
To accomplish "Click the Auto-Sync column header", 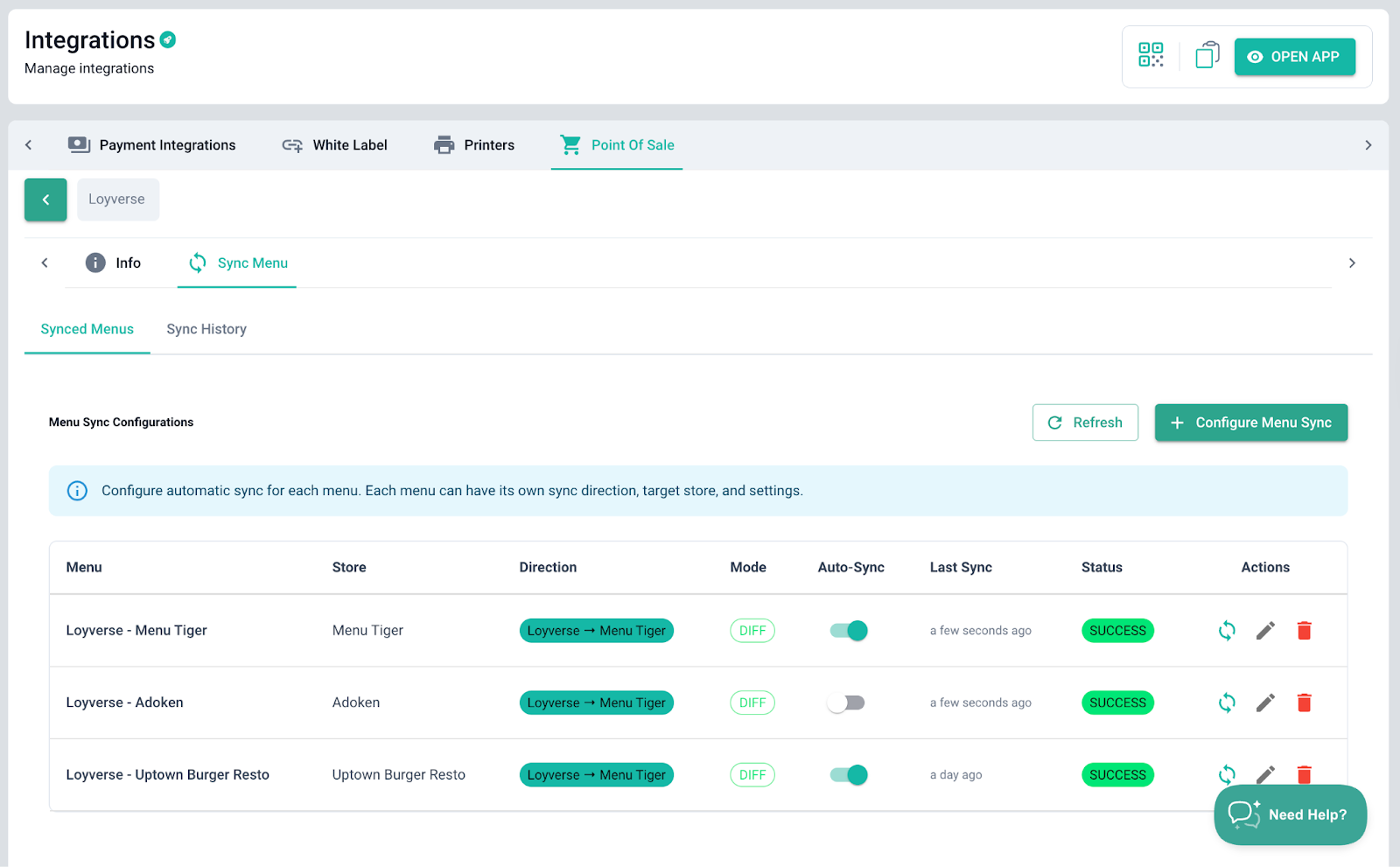I will pos(851,567).
